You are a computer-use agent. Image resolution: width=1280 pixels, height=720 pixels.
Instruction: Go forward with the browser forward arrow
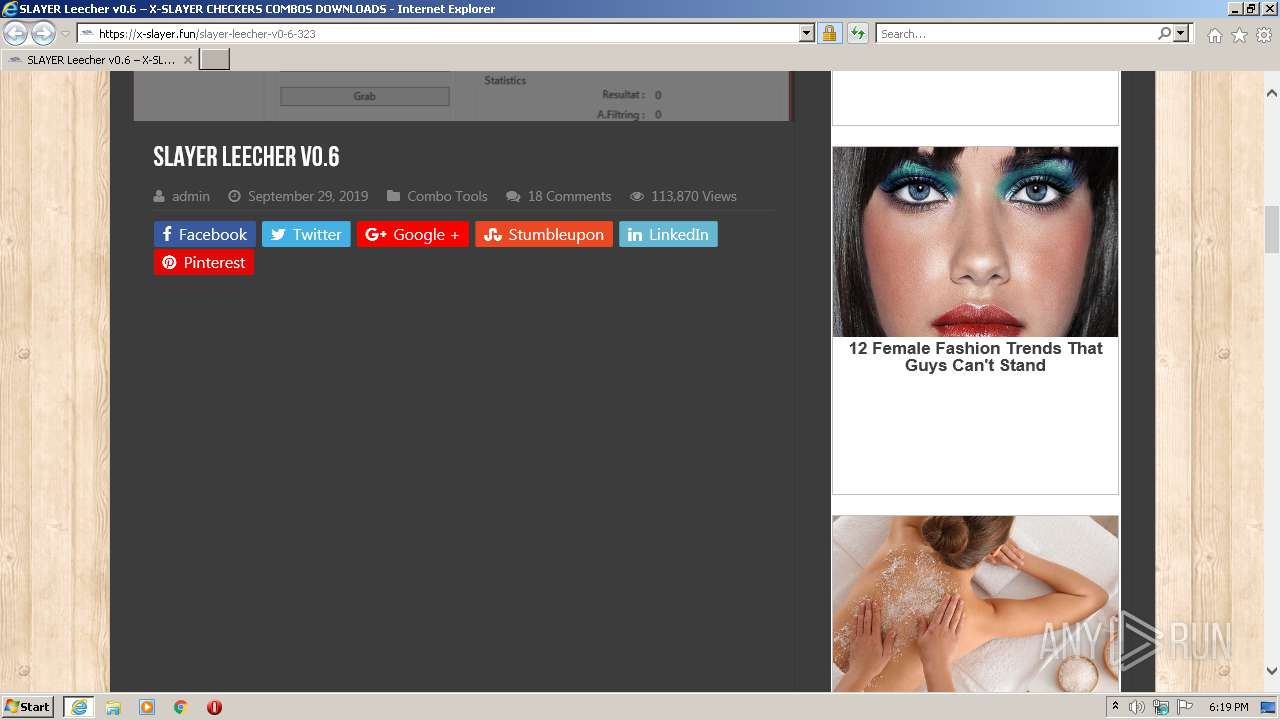pyautogui.click(x=43, y=34)
